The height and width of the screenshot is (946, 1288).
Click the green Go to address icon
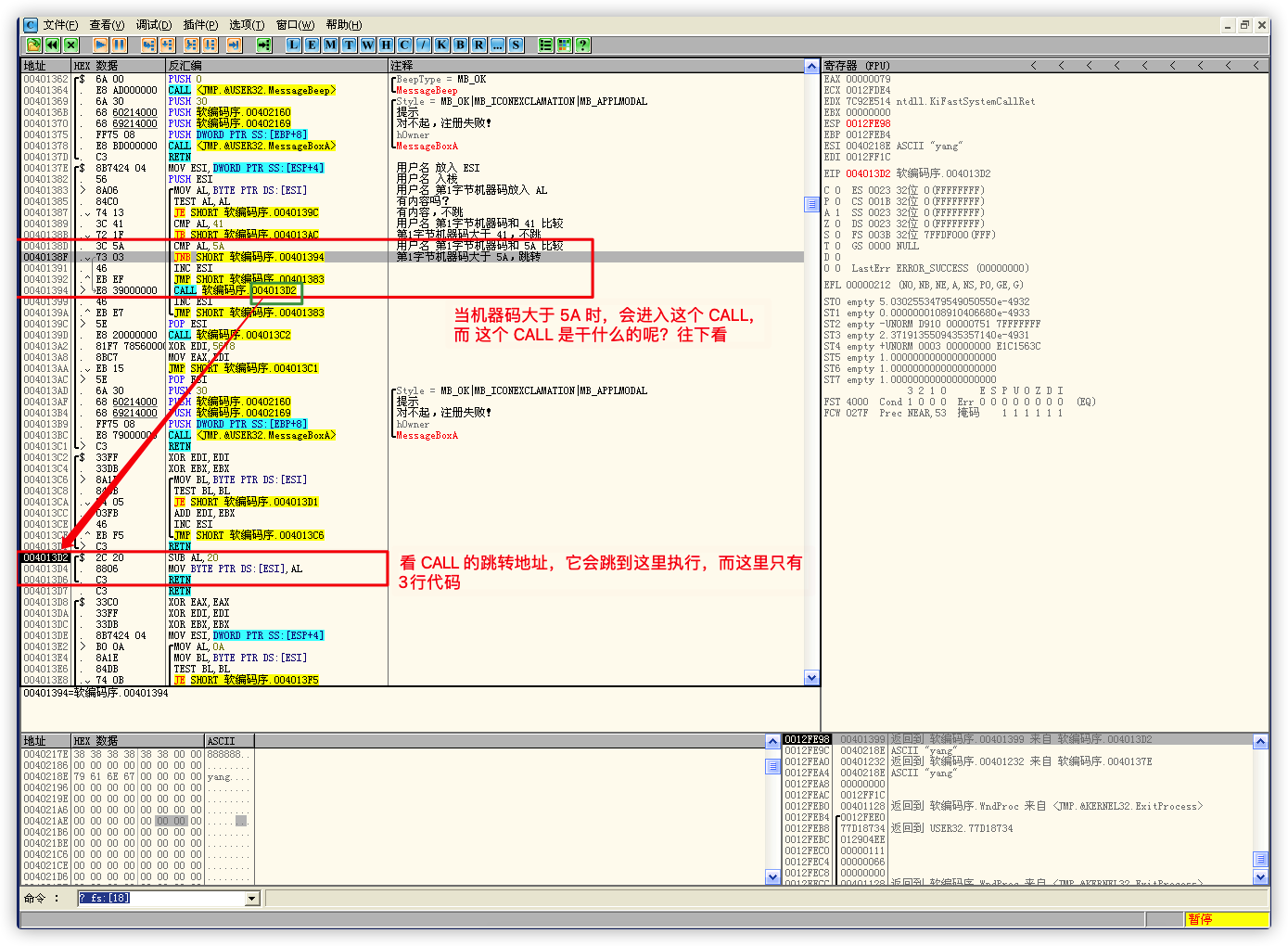click(264, 45)
